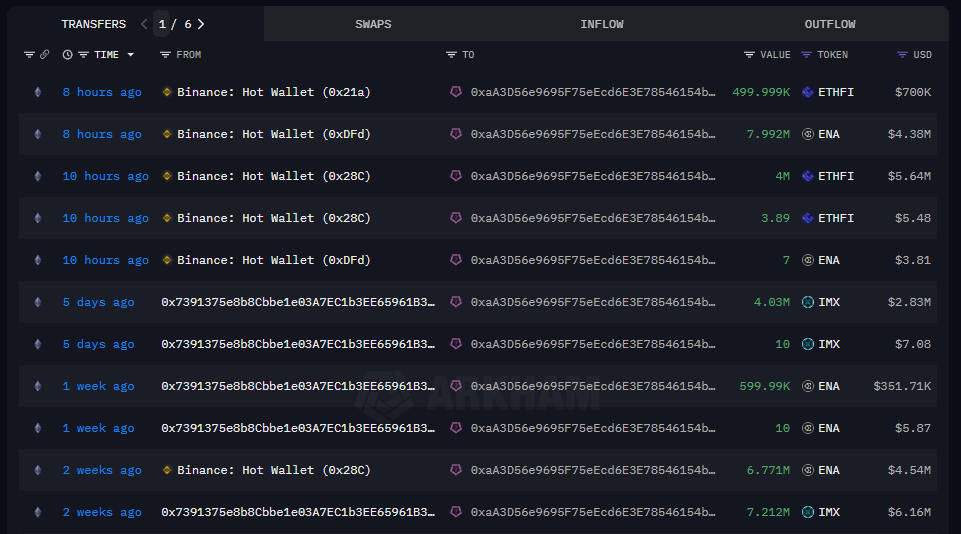Switch to the SWAPS tab
The height and width of the screenshot is (534, 961).
click(x=373, y=24)
